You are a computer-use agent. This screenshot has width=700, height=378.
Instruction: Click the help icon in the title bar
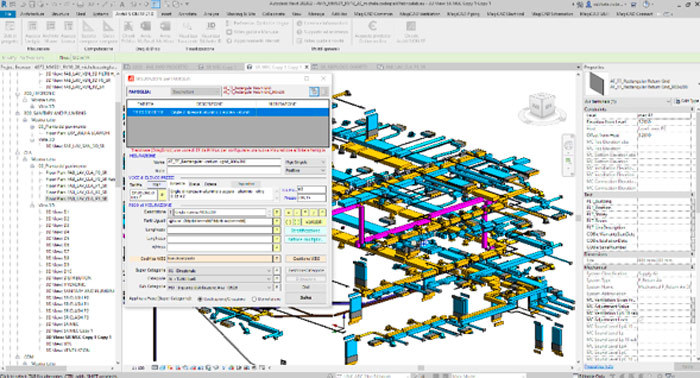[647, 4]
